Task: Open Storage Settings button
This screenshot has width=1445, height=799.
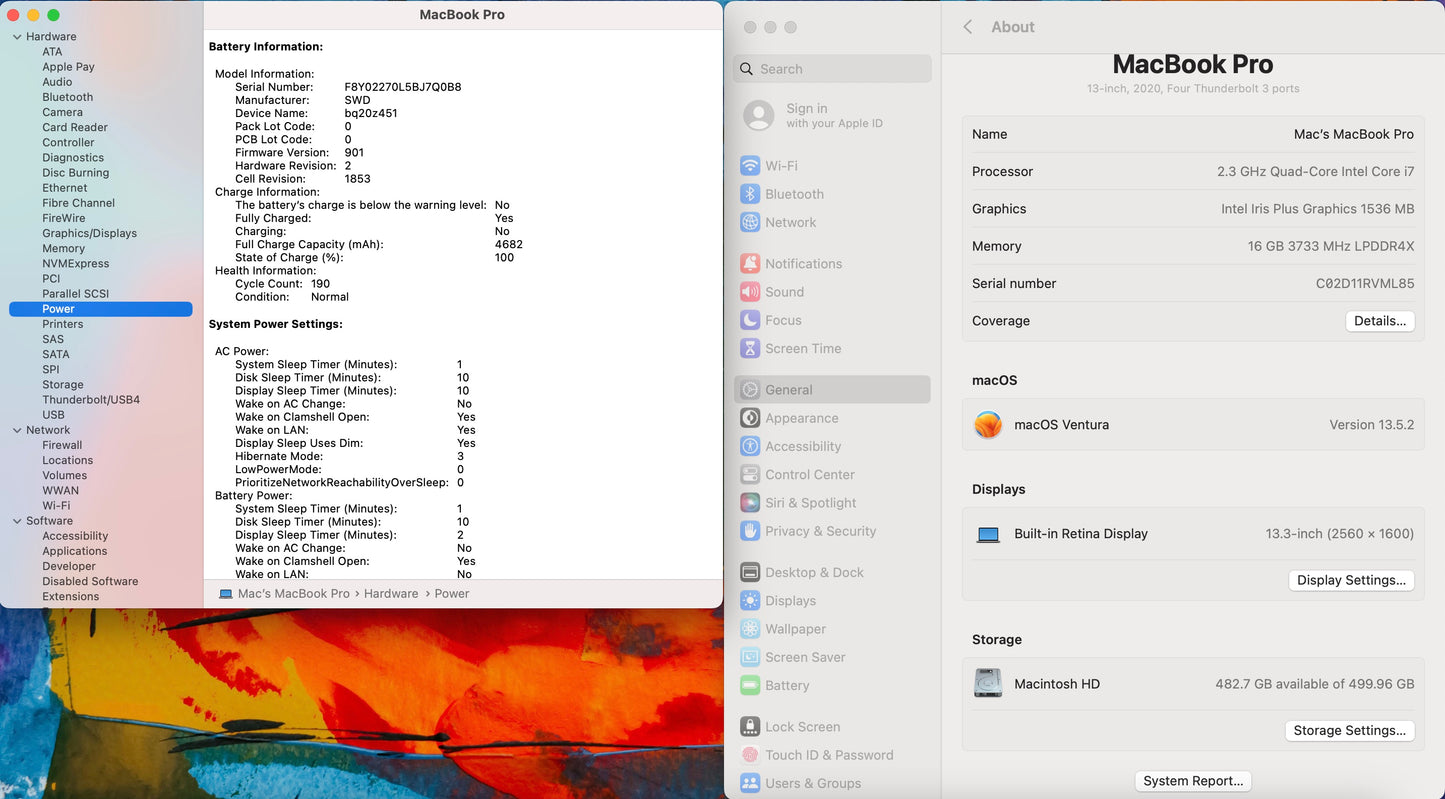Action: (x=1349, y=731)
